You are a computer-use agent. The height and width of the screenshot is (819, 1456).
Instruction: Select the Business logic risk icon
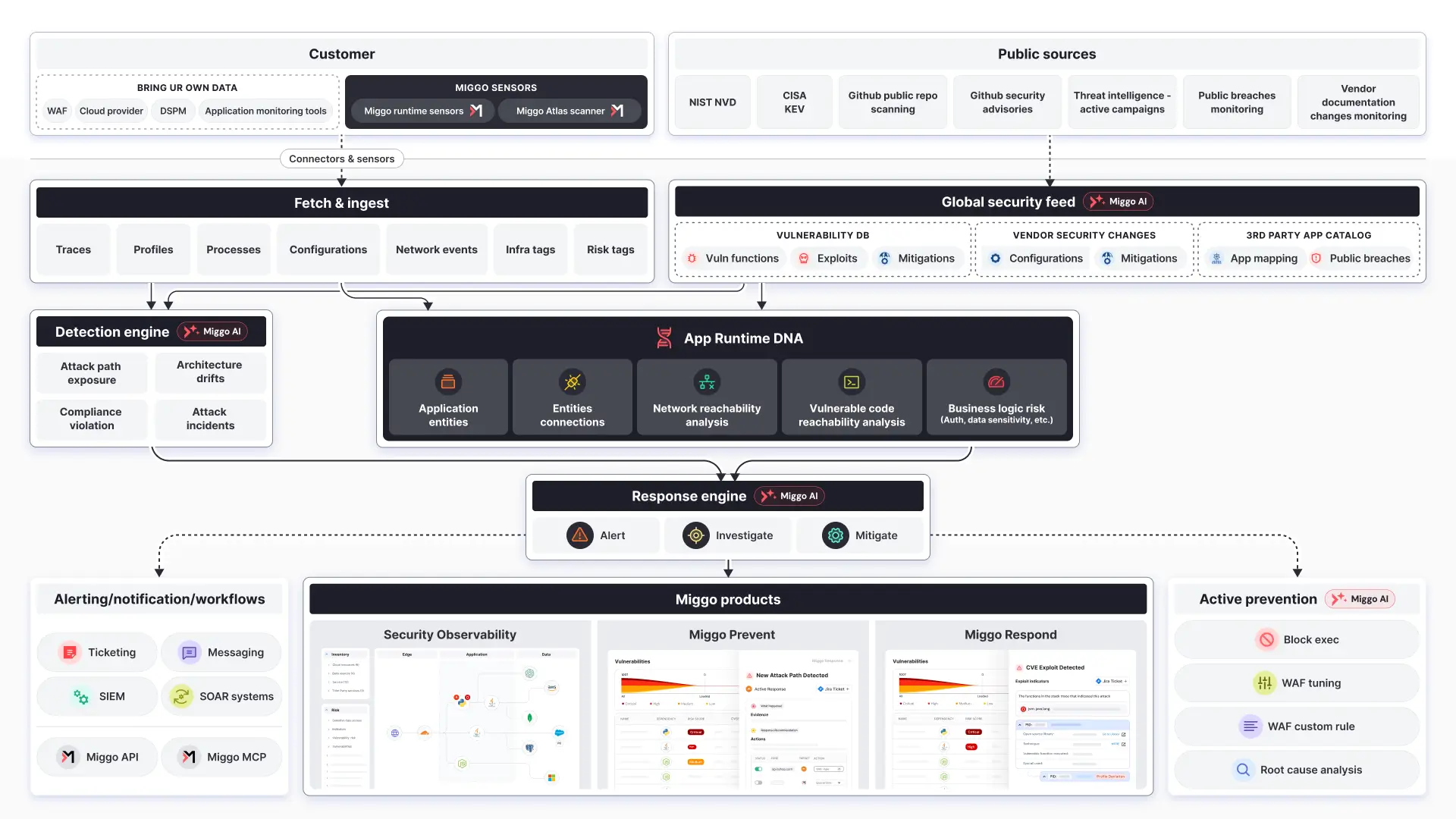coord(996,381)
